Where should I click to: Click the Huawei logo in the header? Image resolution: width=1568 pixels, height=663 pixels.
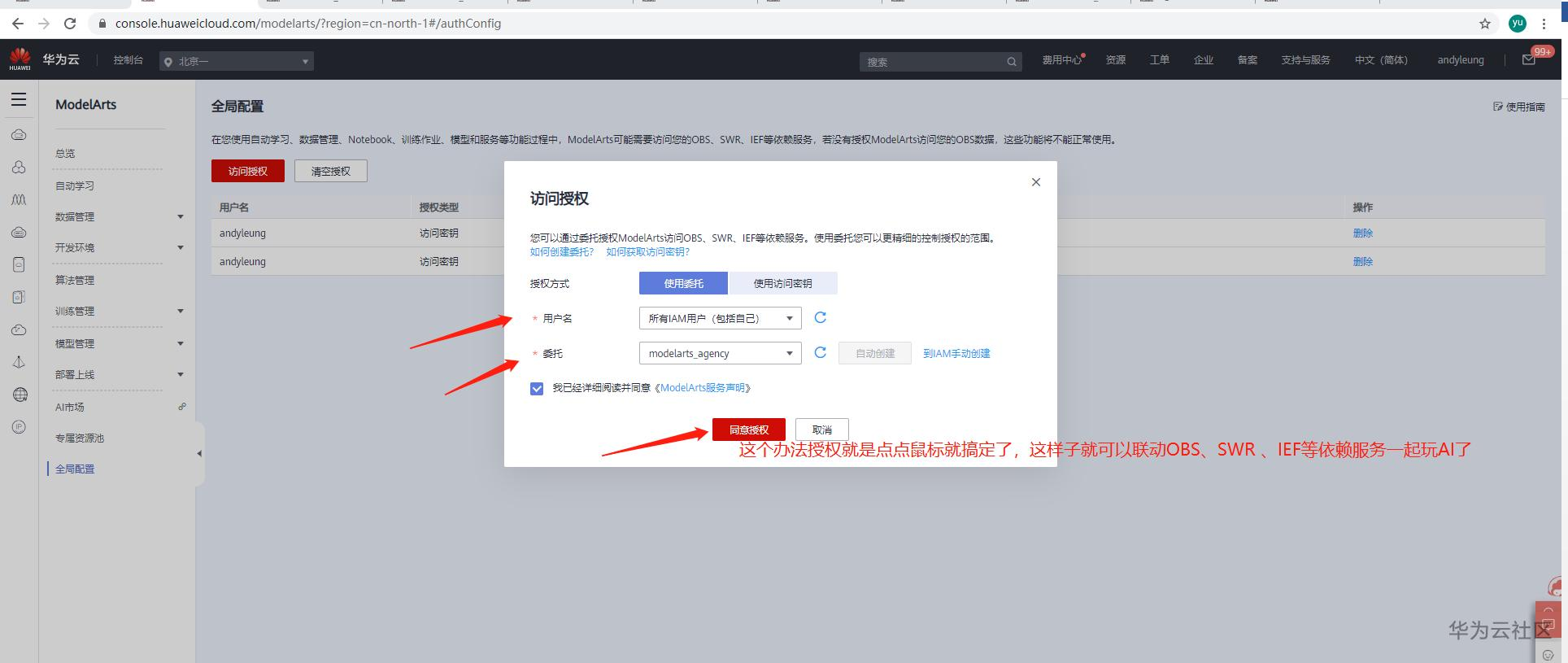(x=20, y=59)
